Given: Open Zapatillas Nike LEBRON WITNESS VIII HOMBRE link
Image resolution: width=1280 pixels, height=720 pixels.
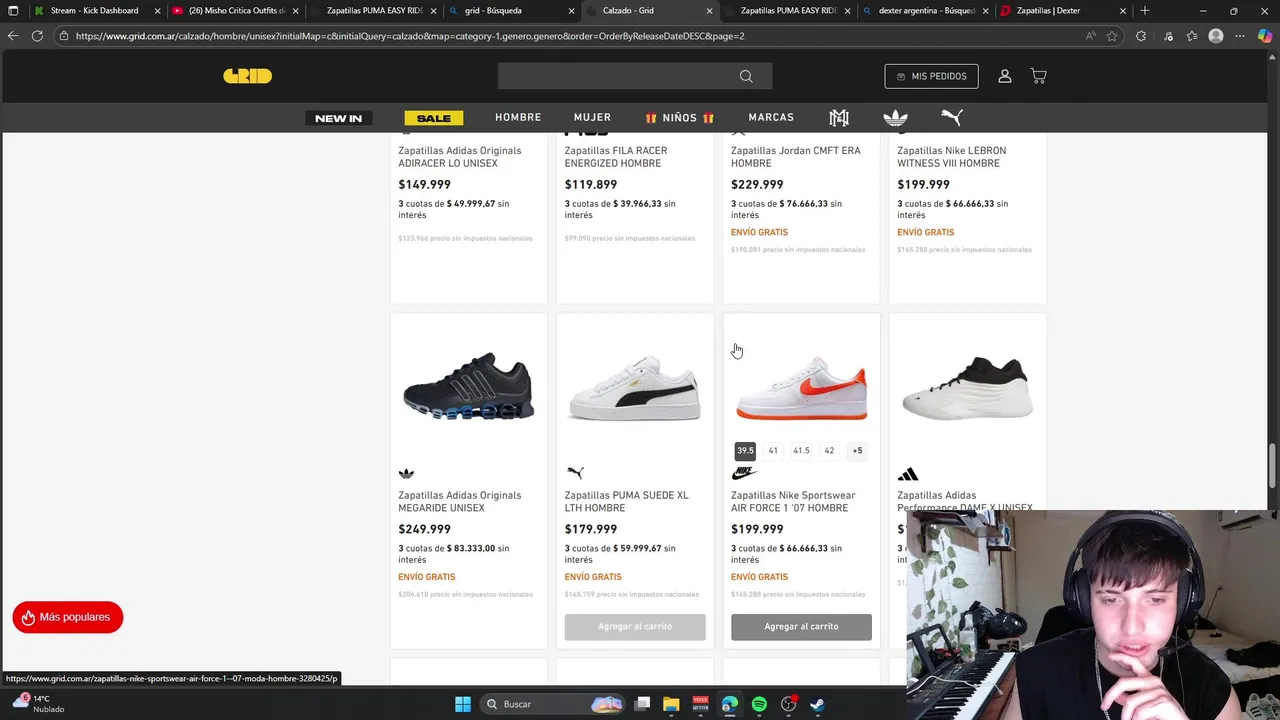Looking at the screenshot, I should tap(952, 157).
